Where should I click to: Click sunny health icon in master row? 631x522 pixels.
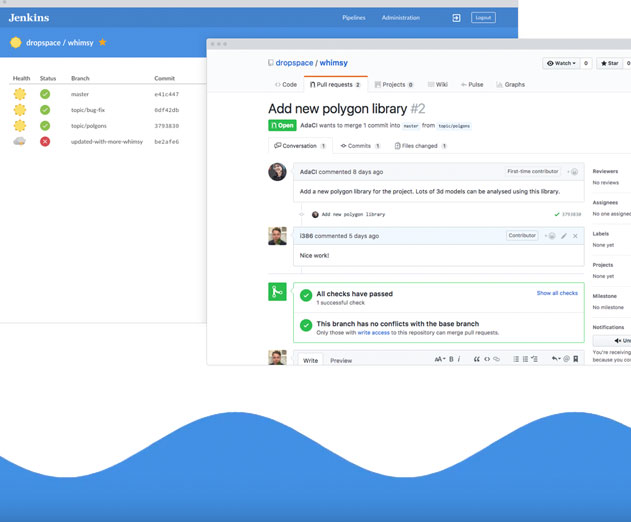pyautogui.click(x=20, y=94)
